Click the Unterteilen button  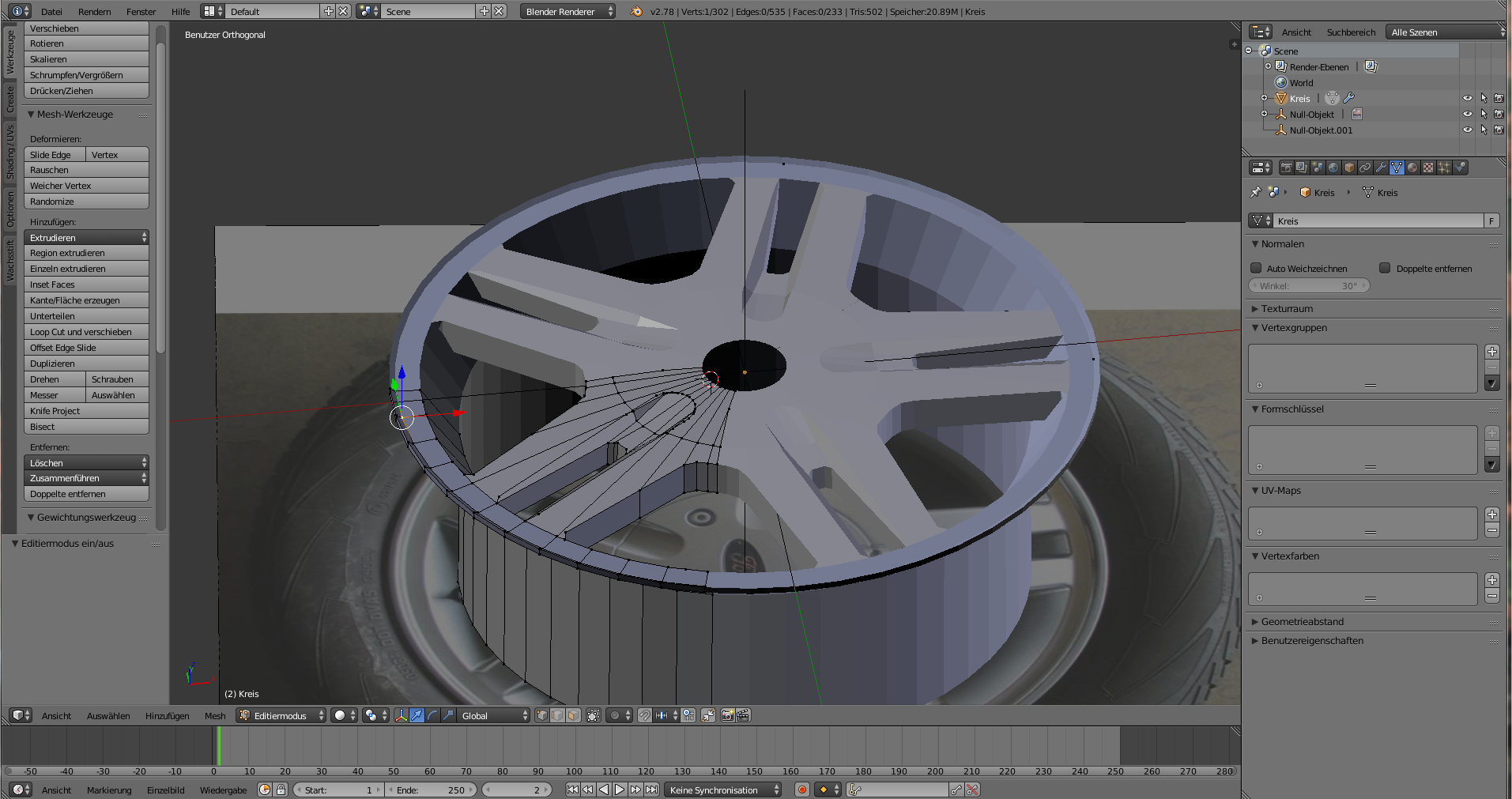[x=85, y=316]
